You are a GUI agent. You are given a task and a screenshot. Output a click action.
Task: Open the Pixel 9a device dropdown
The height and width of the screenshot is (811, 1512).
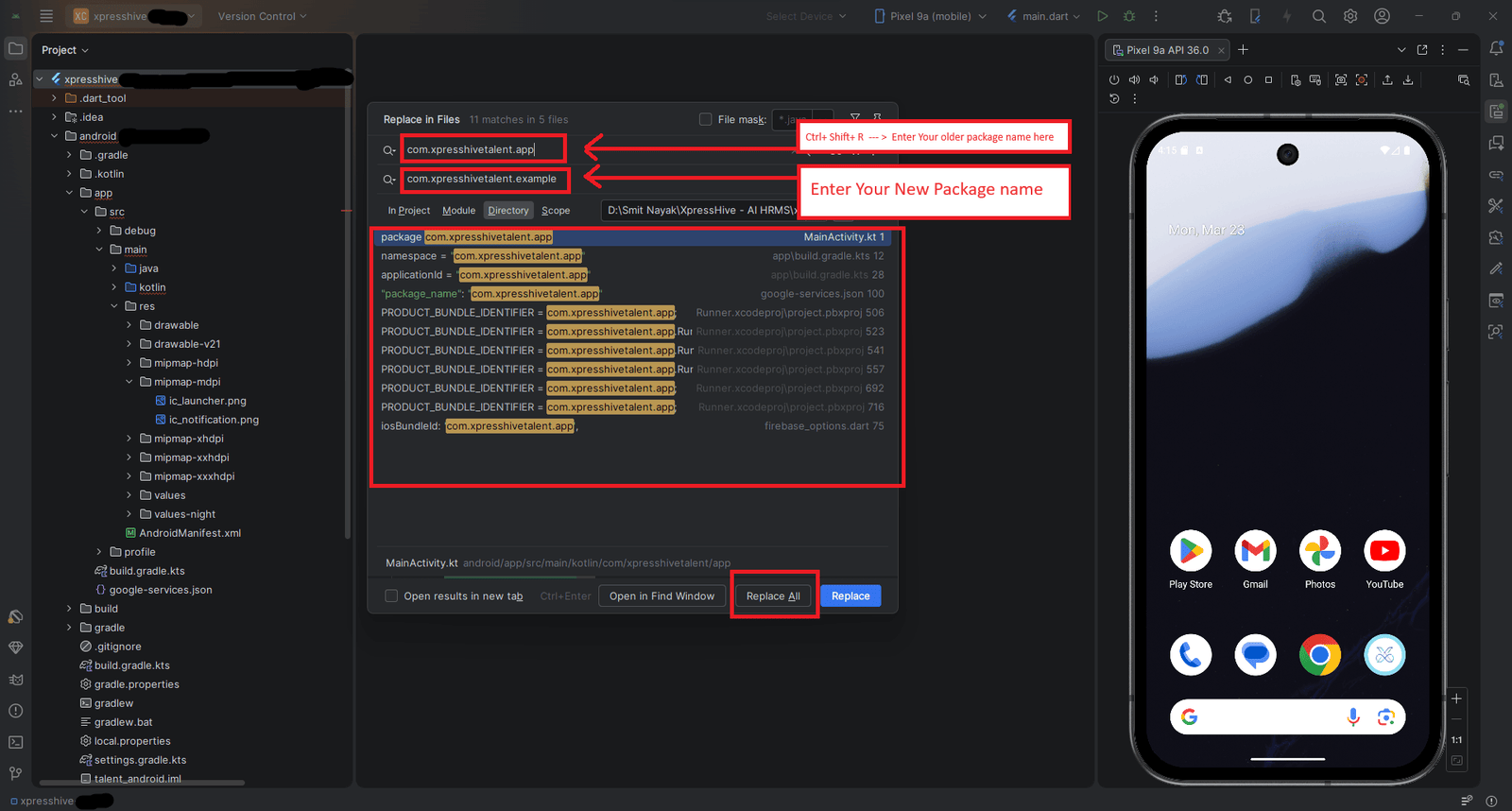pyautogui.click(x=931, y=16)
